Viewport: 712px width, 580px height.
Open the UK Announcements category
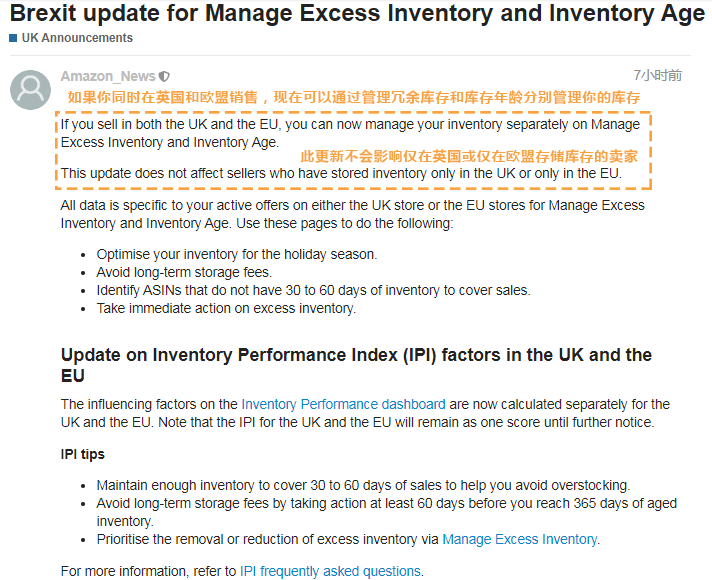(x=77, y=38)
